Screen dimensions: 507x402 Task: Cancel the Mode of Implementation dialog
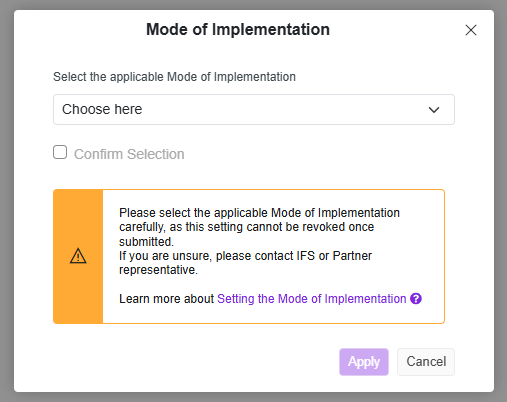pyautogui.click(x=426, y=362)
